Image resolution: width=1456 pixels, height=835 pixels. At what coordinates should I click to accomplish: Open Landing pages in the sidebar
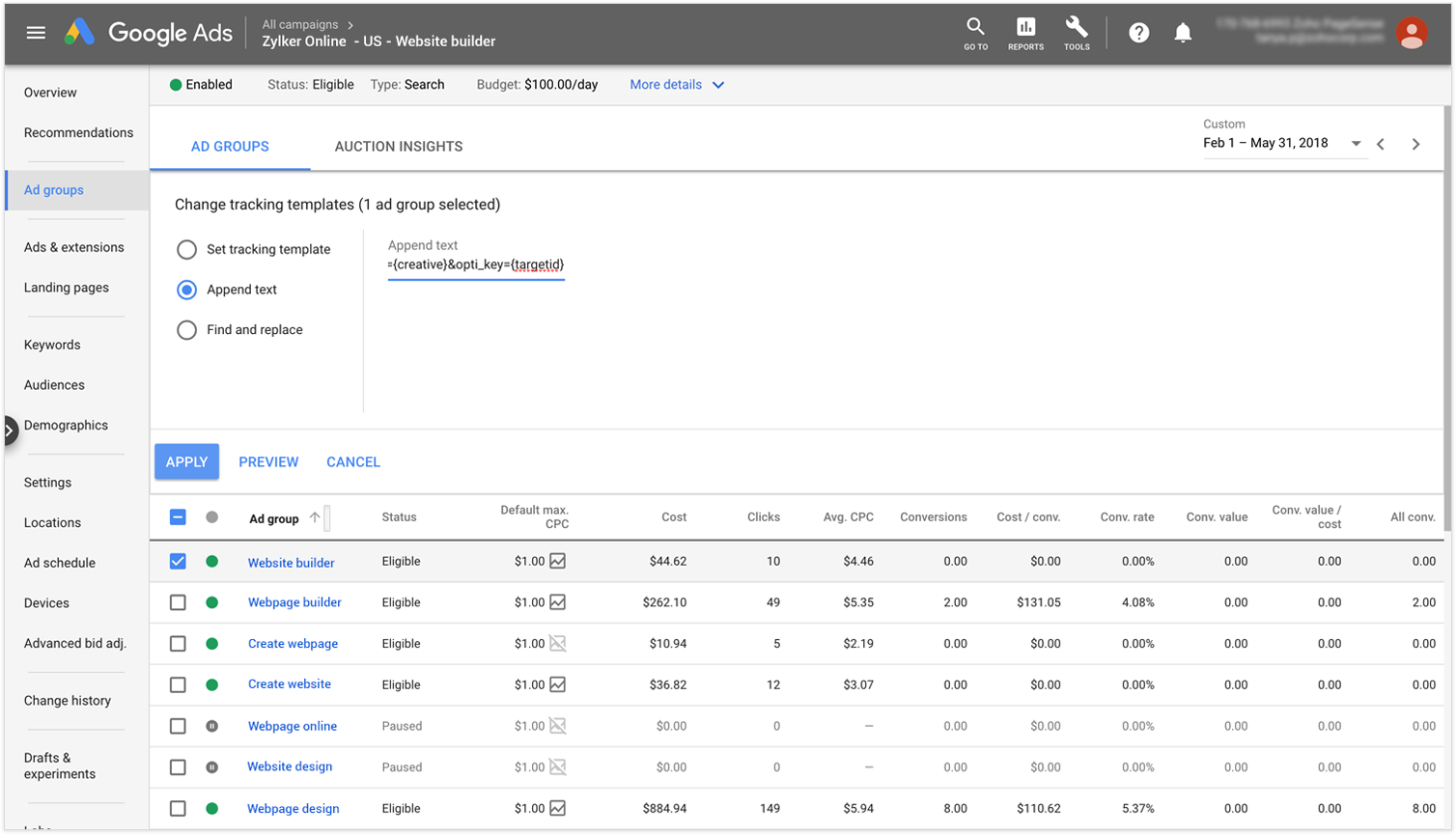pos(67,288)
